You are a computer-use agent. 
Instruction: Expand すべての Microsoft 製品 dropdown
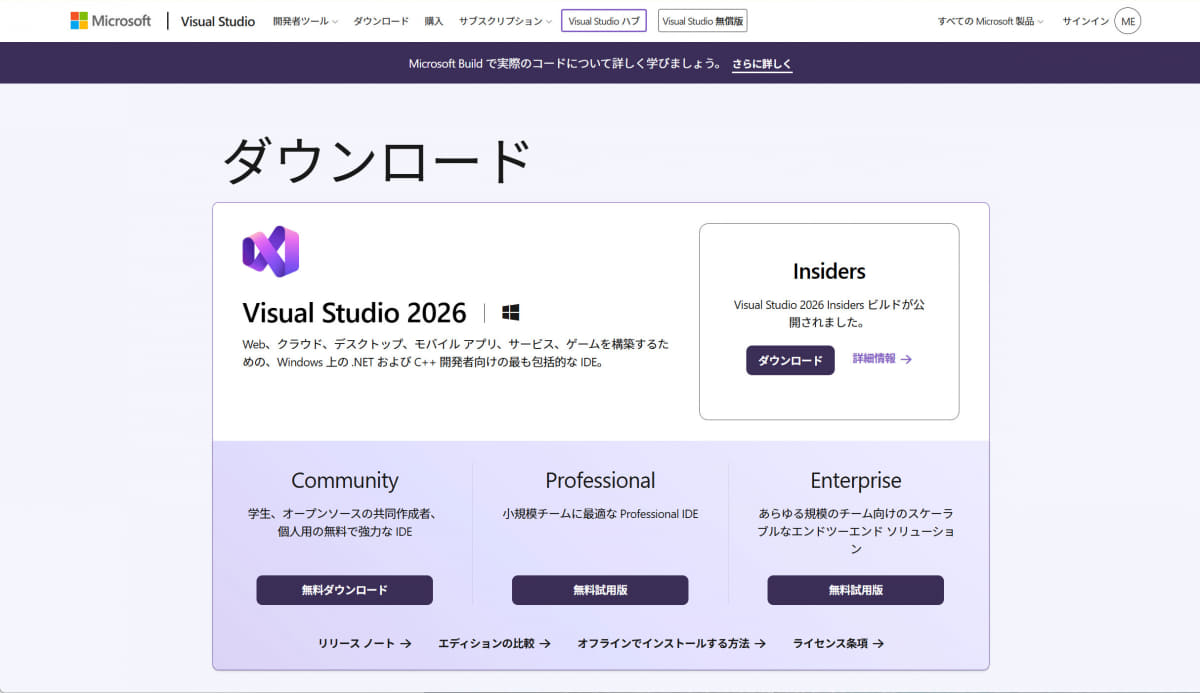[990, 21]
